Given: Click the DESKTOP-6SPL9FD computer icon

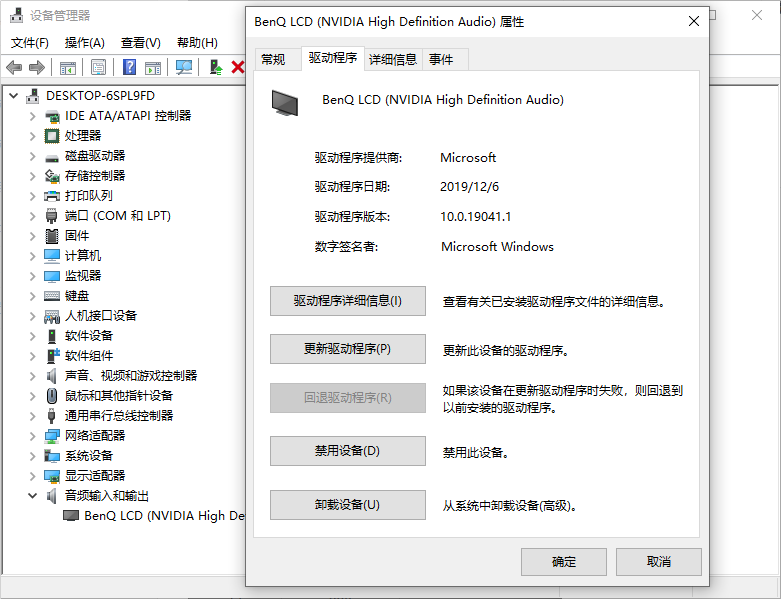Looking at the screenshot, I should pos(33,96).
